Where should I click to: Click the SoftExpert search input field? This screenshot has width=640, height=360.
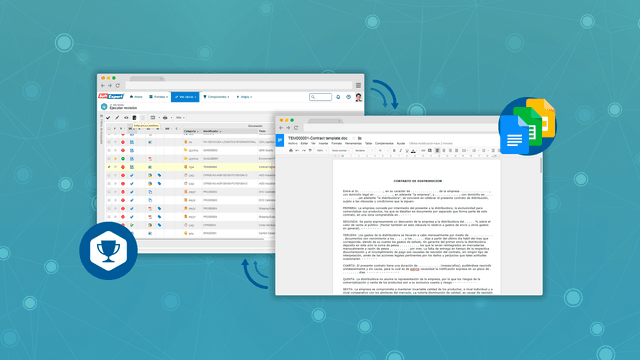point(320,97)
